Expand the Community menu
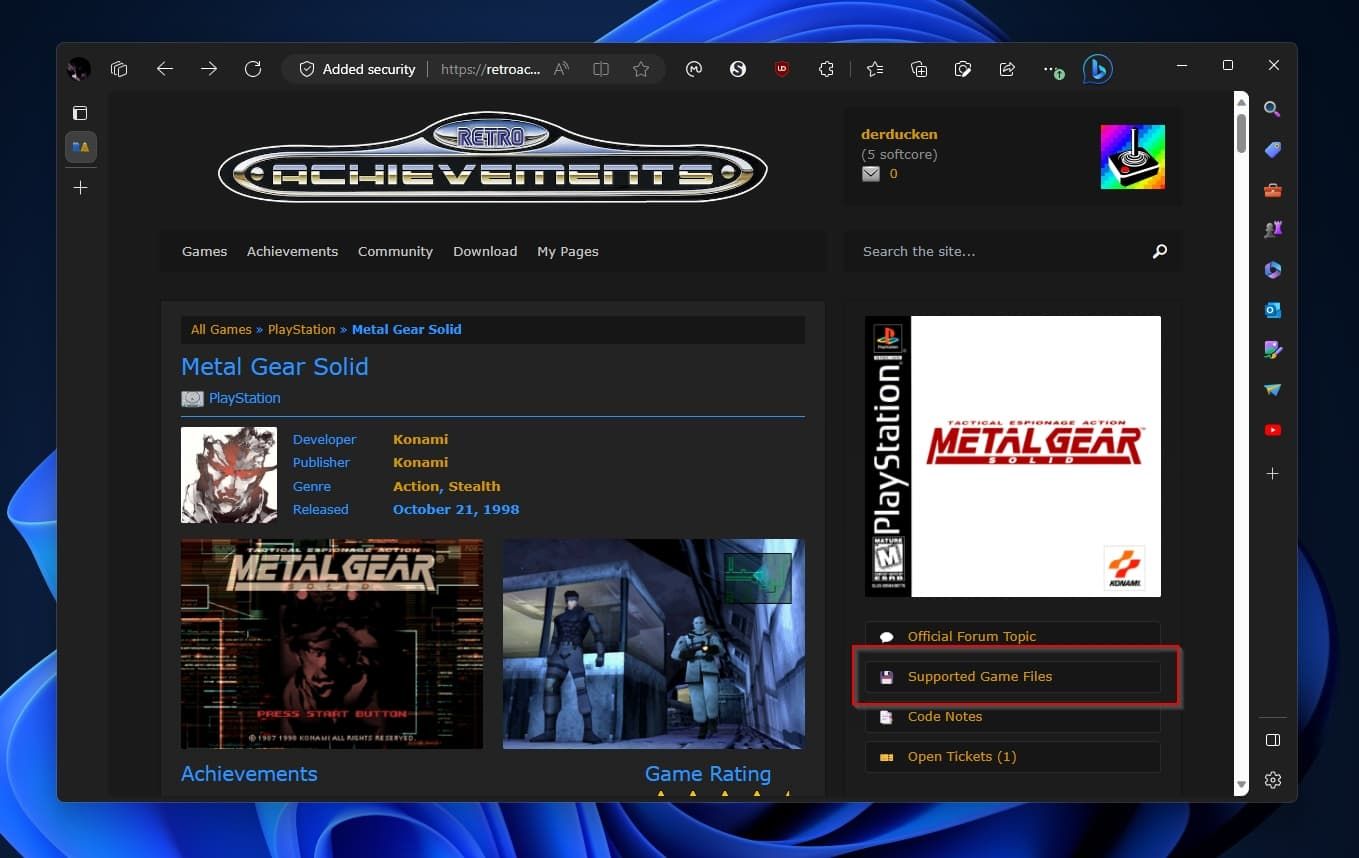The width and height of the screenshot is (1359, 858). tap(395, 252)
